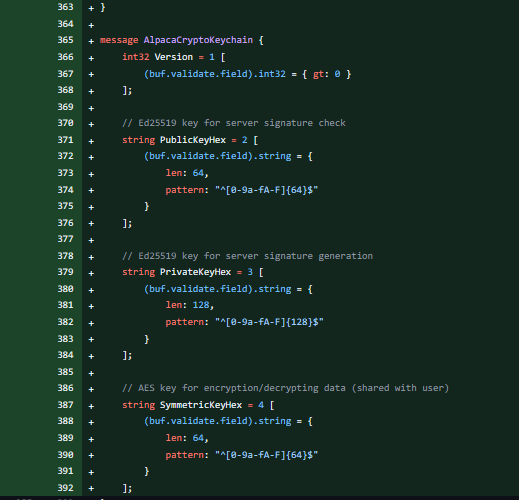
Task: Click line number 363
Action: 65,7
